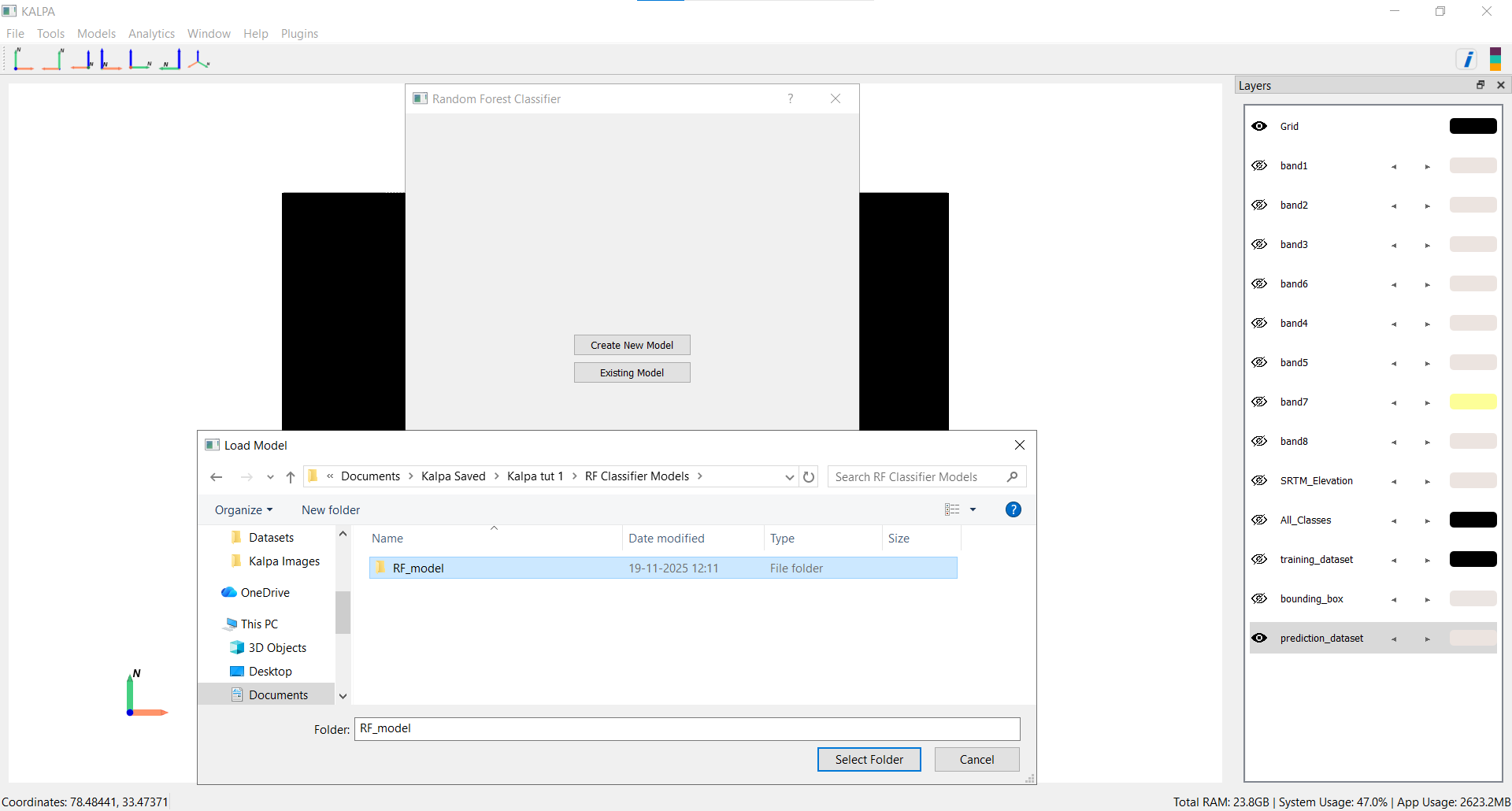Show the band1 layer using its eye icon
Image resolution: width=1512 pixels, height=811 pixels.
(1259, 165)
